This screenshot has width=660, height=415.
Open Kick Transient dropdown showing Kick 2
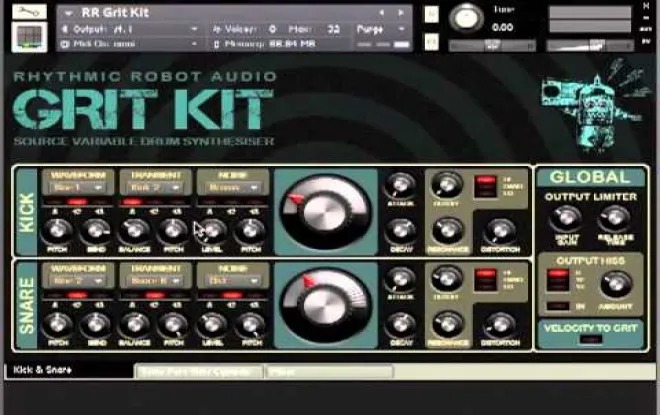point(156,188)
